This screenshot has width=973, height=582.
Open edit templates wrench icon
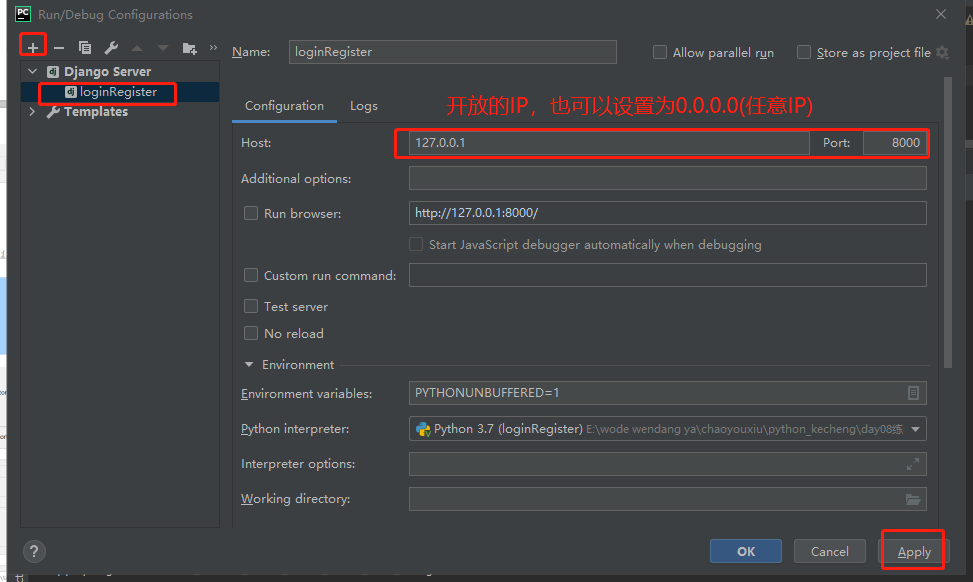111,48
